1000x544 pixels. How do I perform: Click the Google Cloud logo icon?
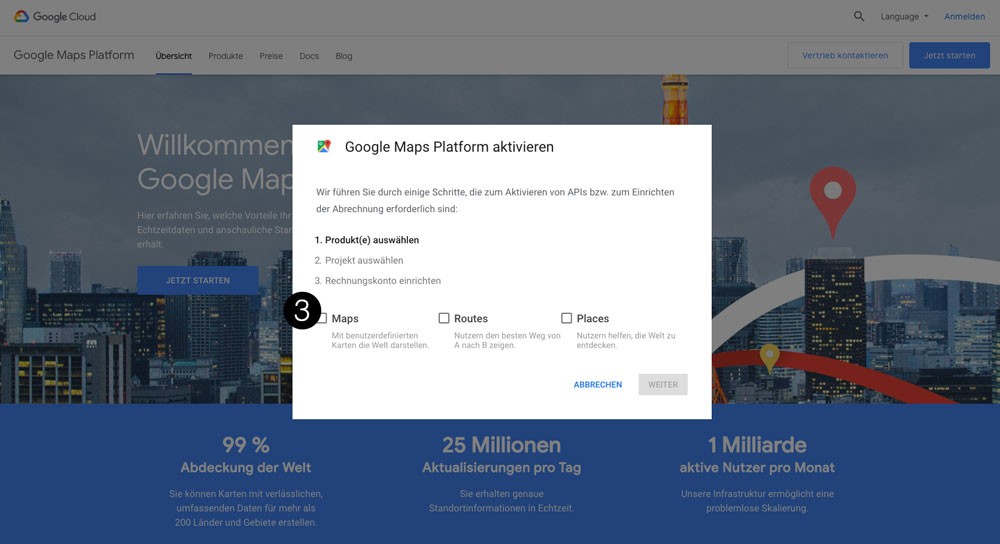coord(21,17)
